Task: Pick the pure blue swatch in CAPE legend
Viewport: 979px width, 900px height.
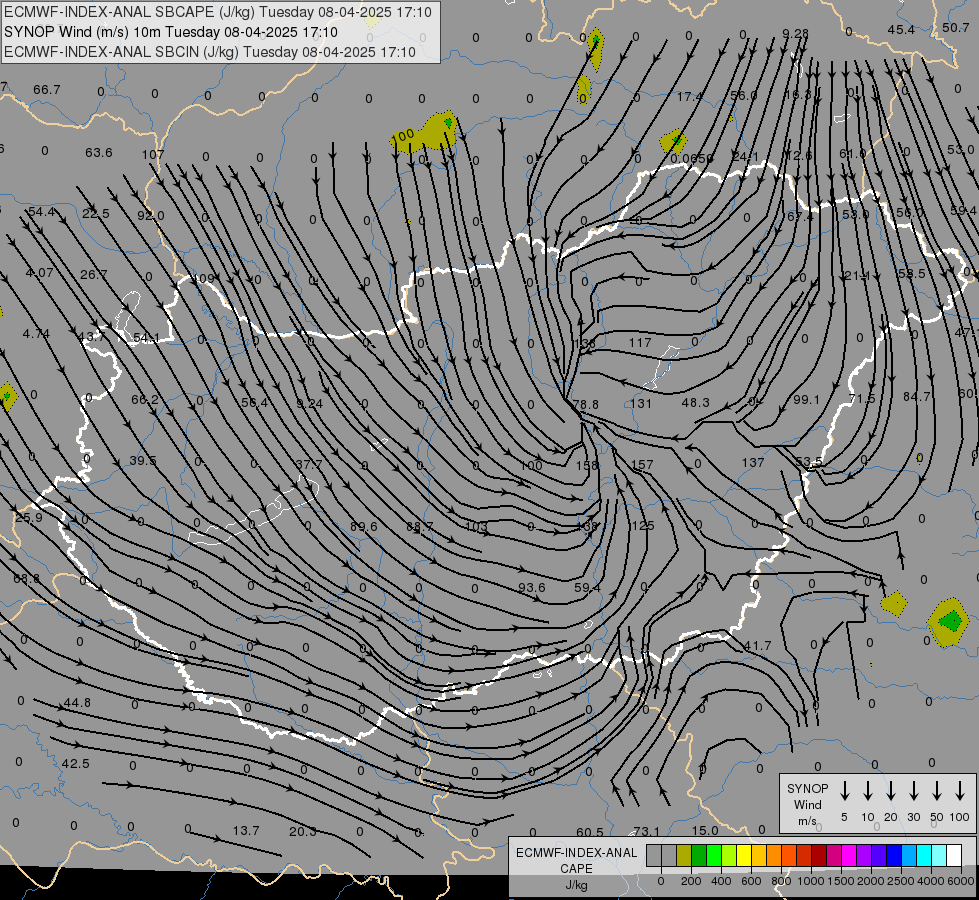Action: coord(893,855)
